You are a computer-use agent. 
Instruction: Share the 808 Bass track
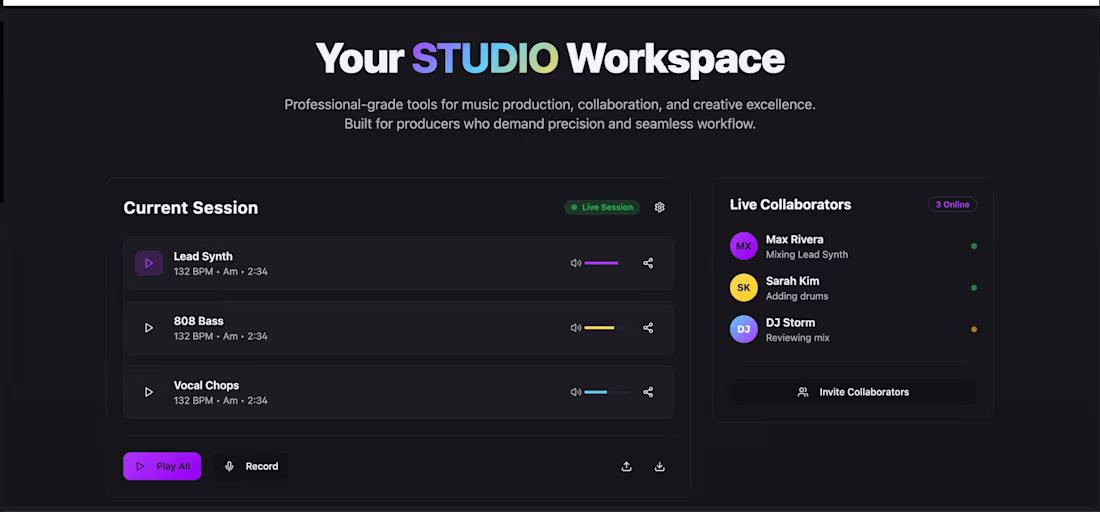(648, 328)
